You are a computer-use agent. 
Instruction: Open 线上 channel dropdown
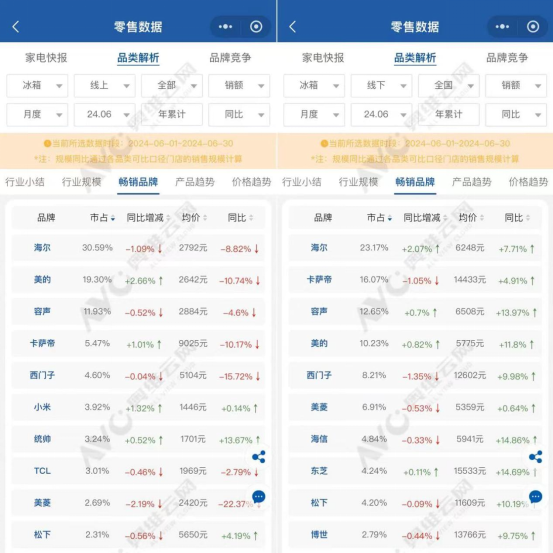(x=104, y=85)
